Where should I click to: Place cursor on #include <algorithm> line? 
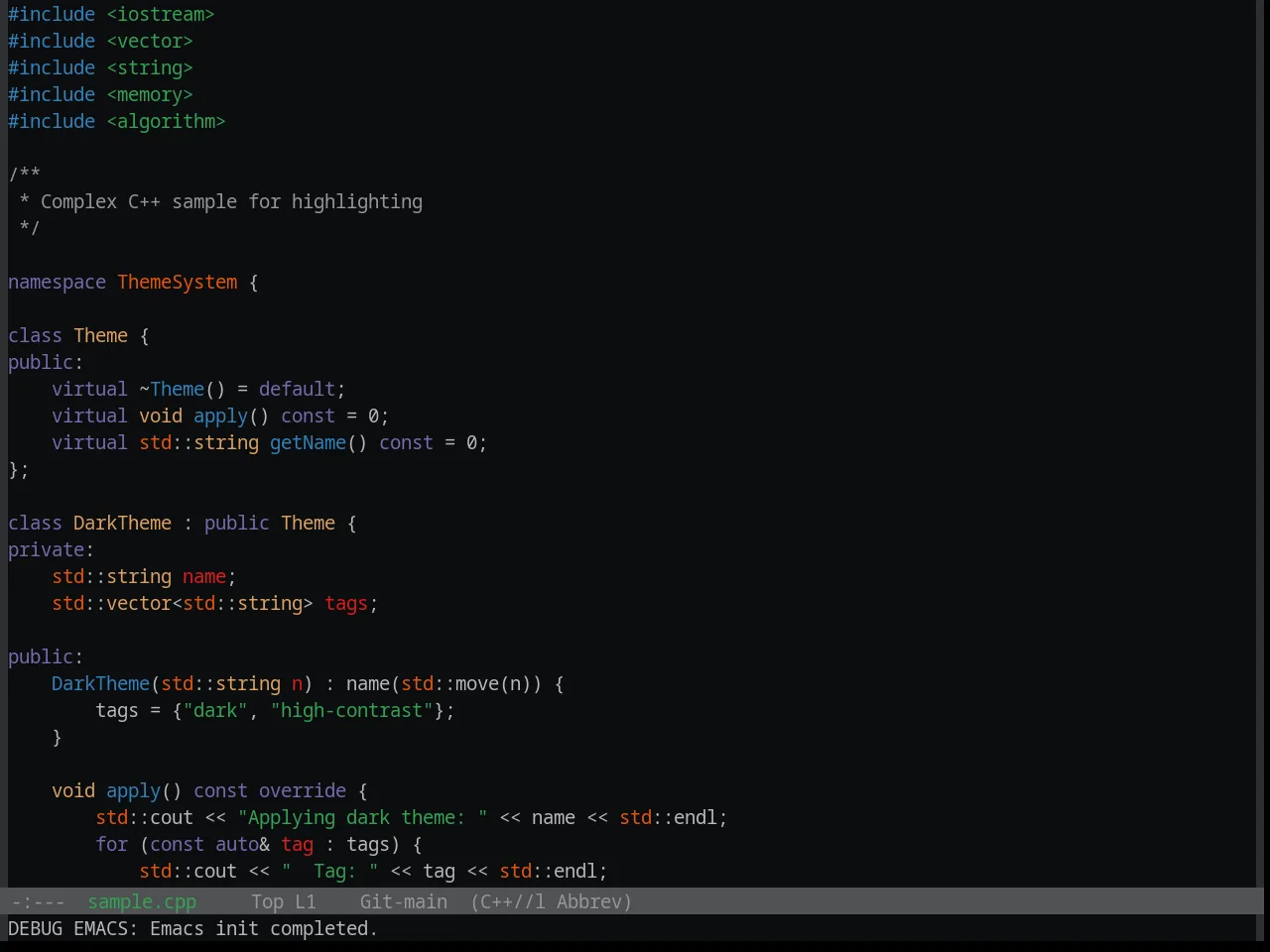point(117,121)
